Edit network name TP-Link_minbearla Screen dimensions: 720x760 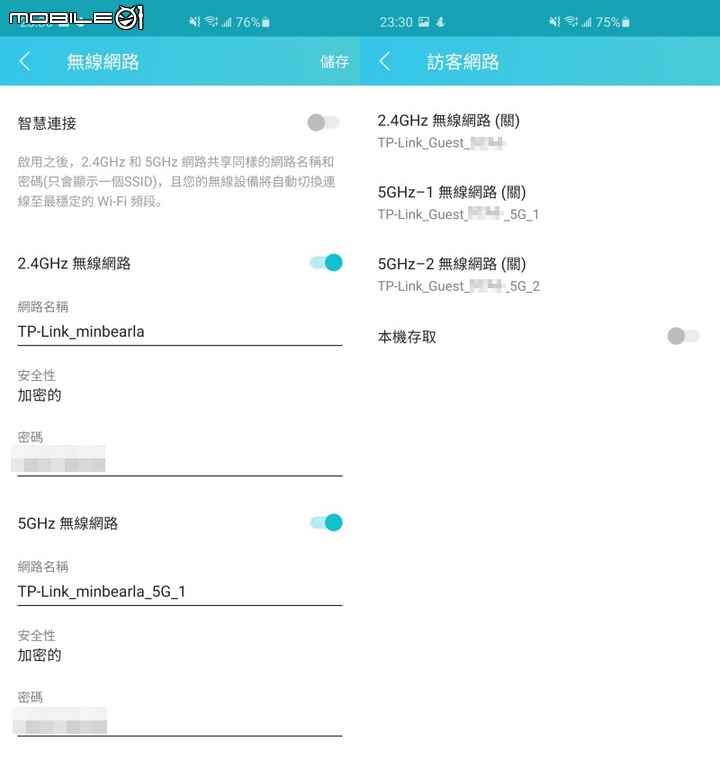pyautogui.click(x=180, y=332)
